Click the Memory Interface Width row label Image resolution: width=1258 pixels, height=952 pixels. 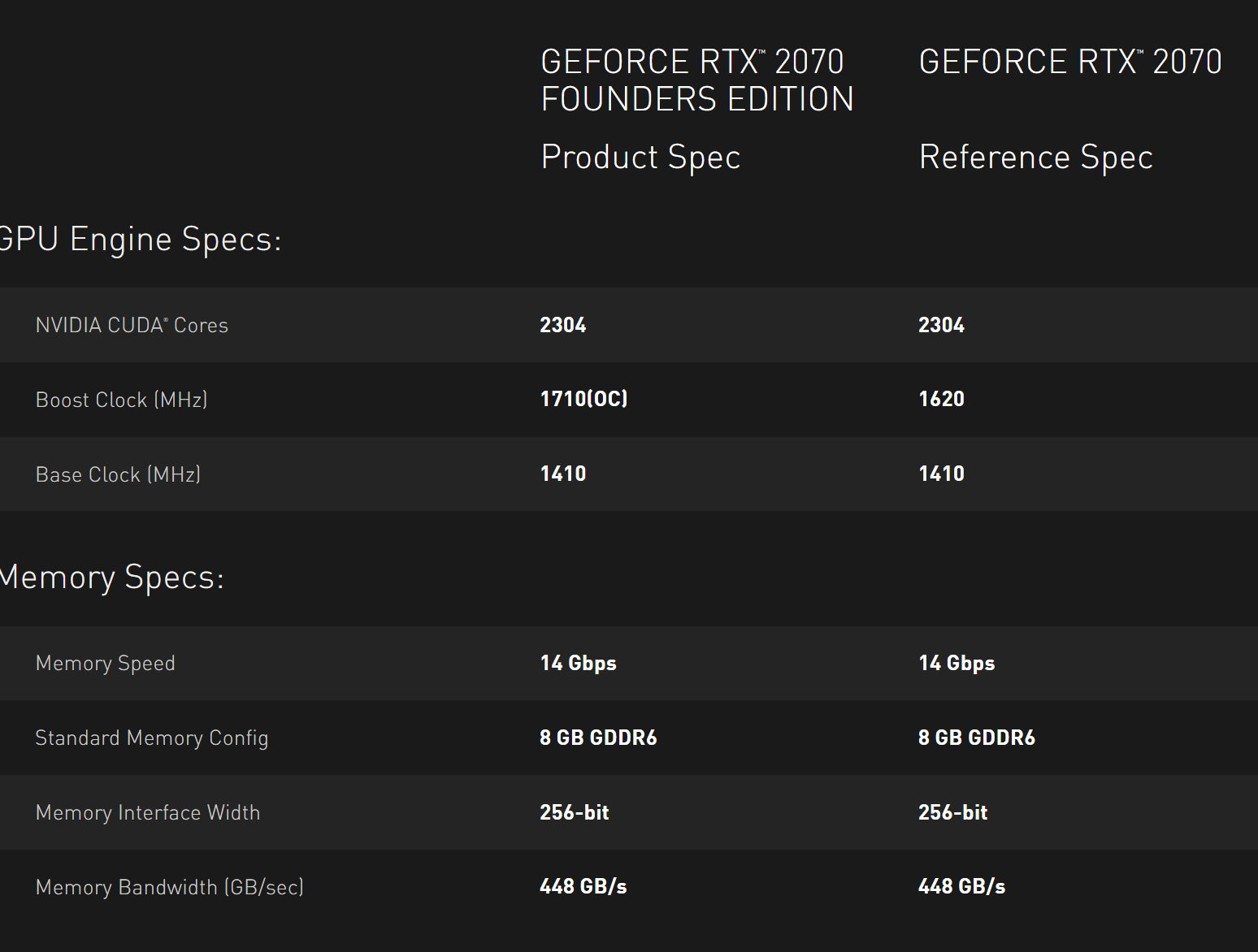[147, 812]
